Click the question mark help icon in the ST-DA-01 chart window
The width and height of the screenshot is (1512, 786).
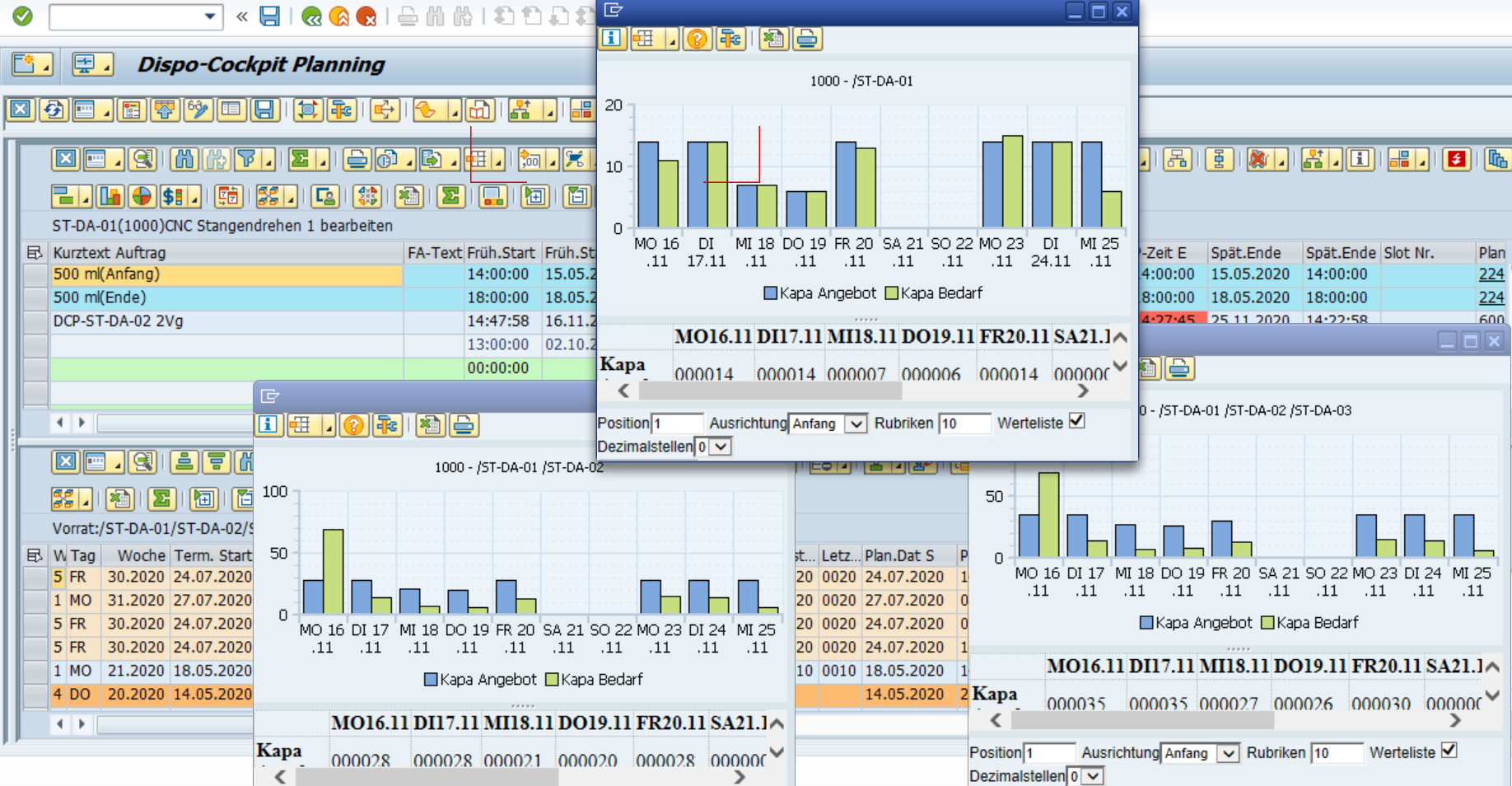tap(697, 39)
